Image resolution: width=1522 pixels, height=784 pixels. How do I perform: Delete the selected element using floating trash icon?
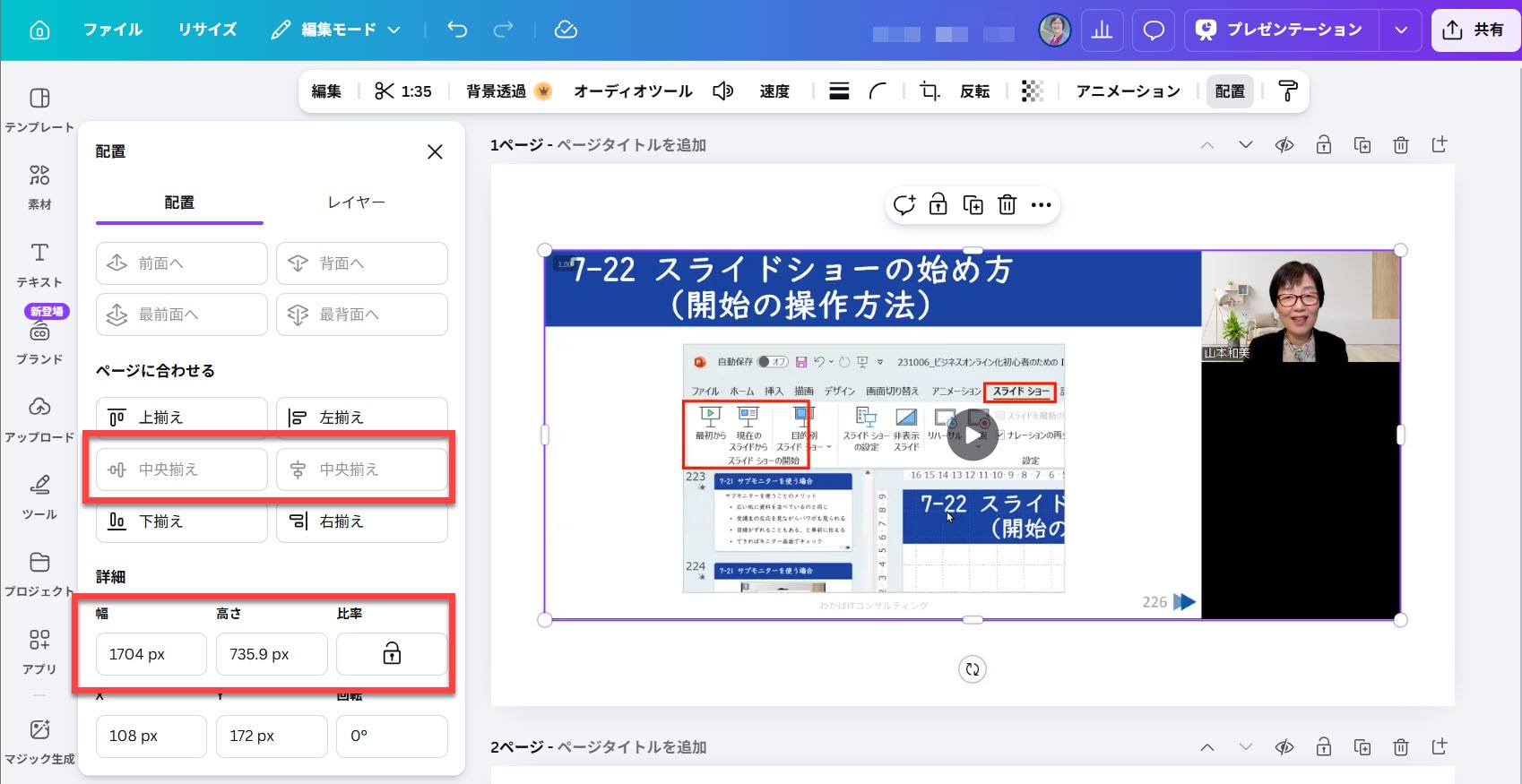1007,205
